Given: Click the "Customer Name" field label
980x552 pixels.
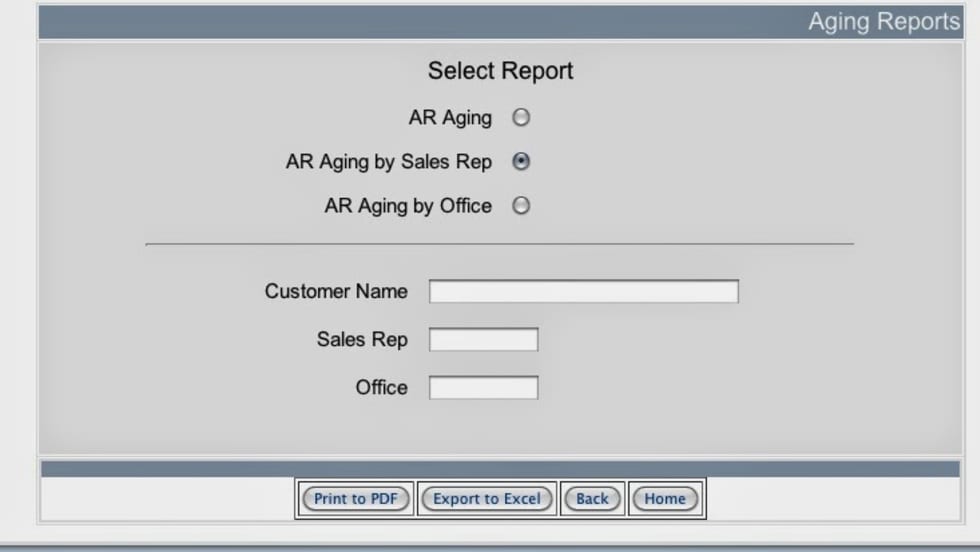Looking at the screenshot, I should (x=336, y=291).
